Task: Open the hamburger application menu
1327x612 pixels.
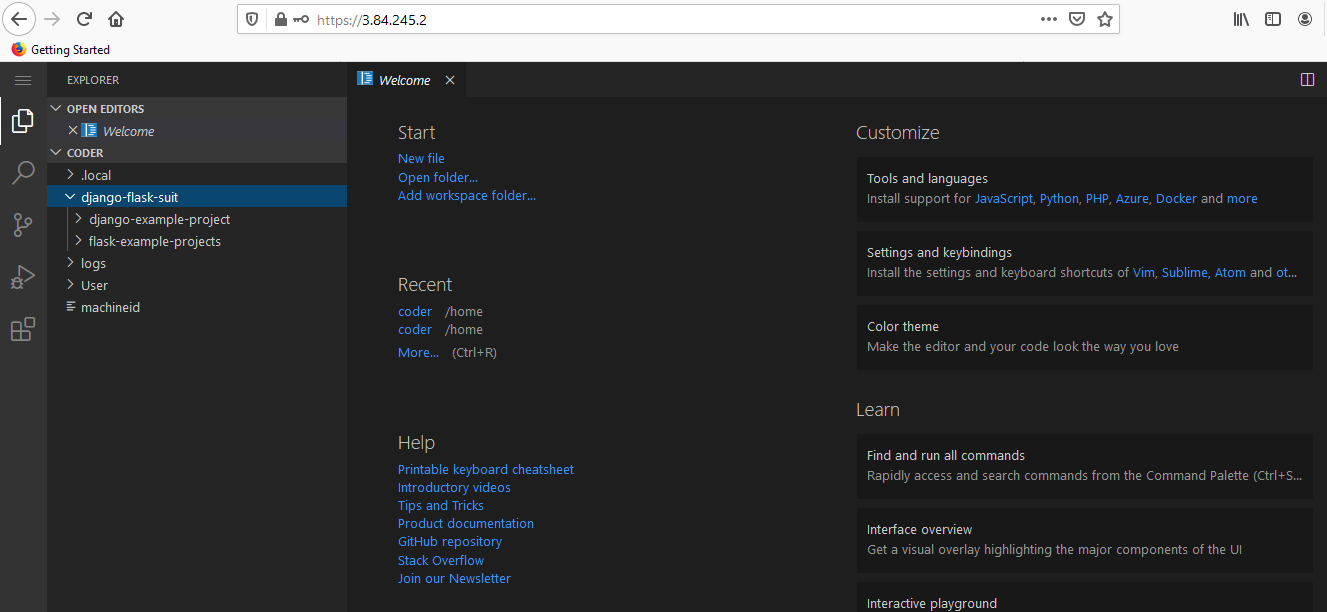Action: pyautogui.click(x=22, y=80)
